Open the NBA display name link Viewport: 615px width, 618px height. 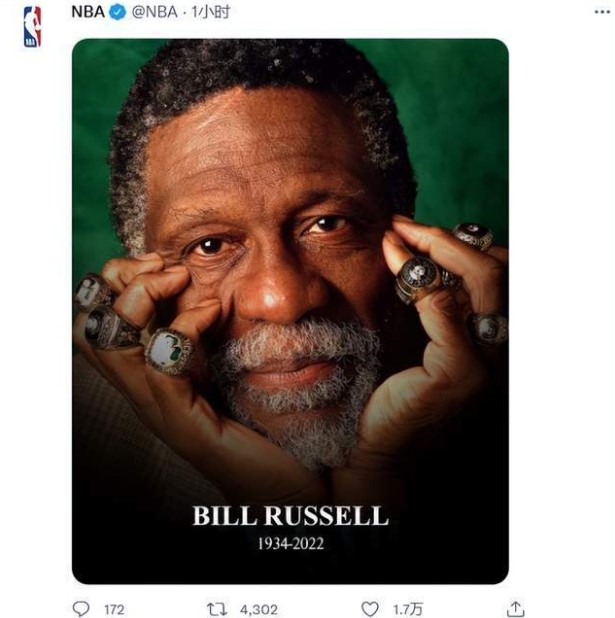click(88, 12)
